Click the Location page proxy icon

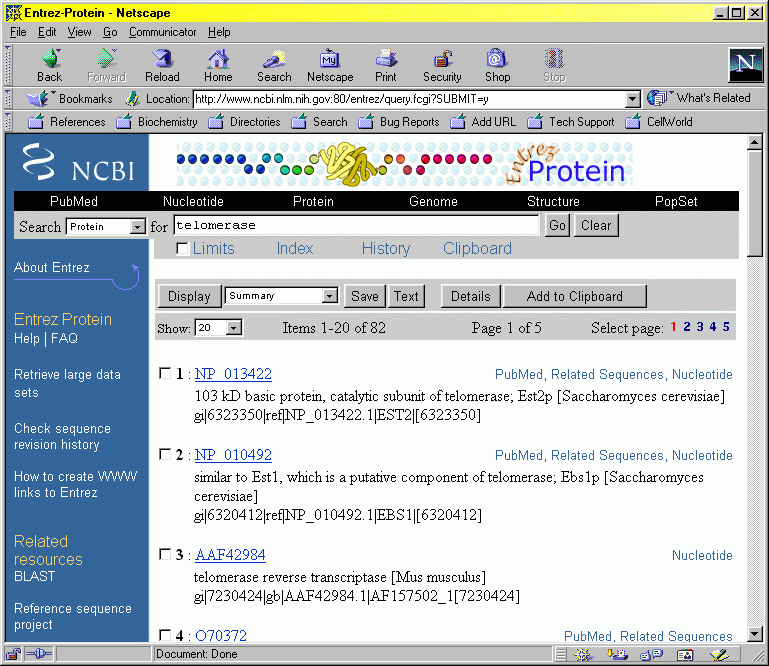132,99
